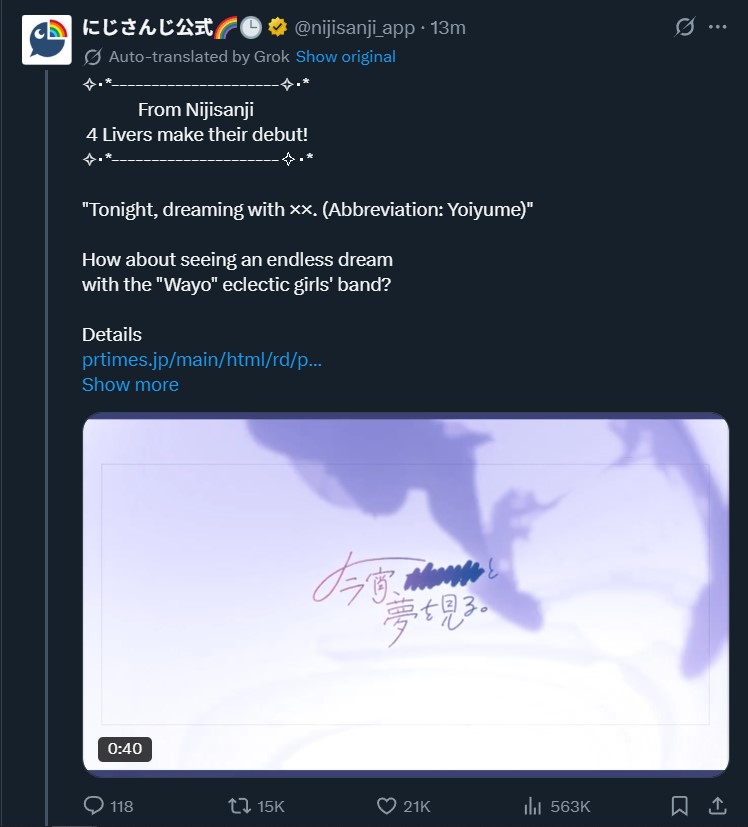Click the Grok icon at top right
The height and width of the screenshot is (827, 748).
click(684, 27)
